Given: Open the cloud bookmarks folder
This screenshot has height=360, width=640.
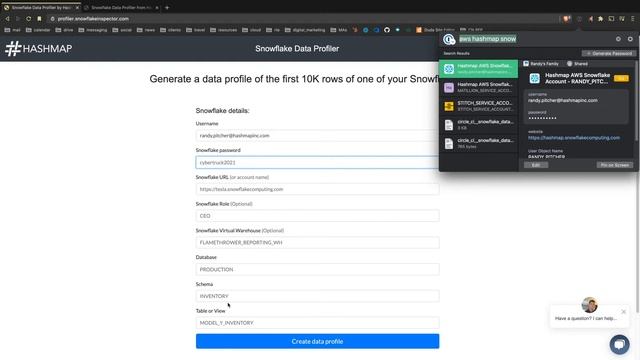Looking at the screenshot, I should tap(251, 30).
